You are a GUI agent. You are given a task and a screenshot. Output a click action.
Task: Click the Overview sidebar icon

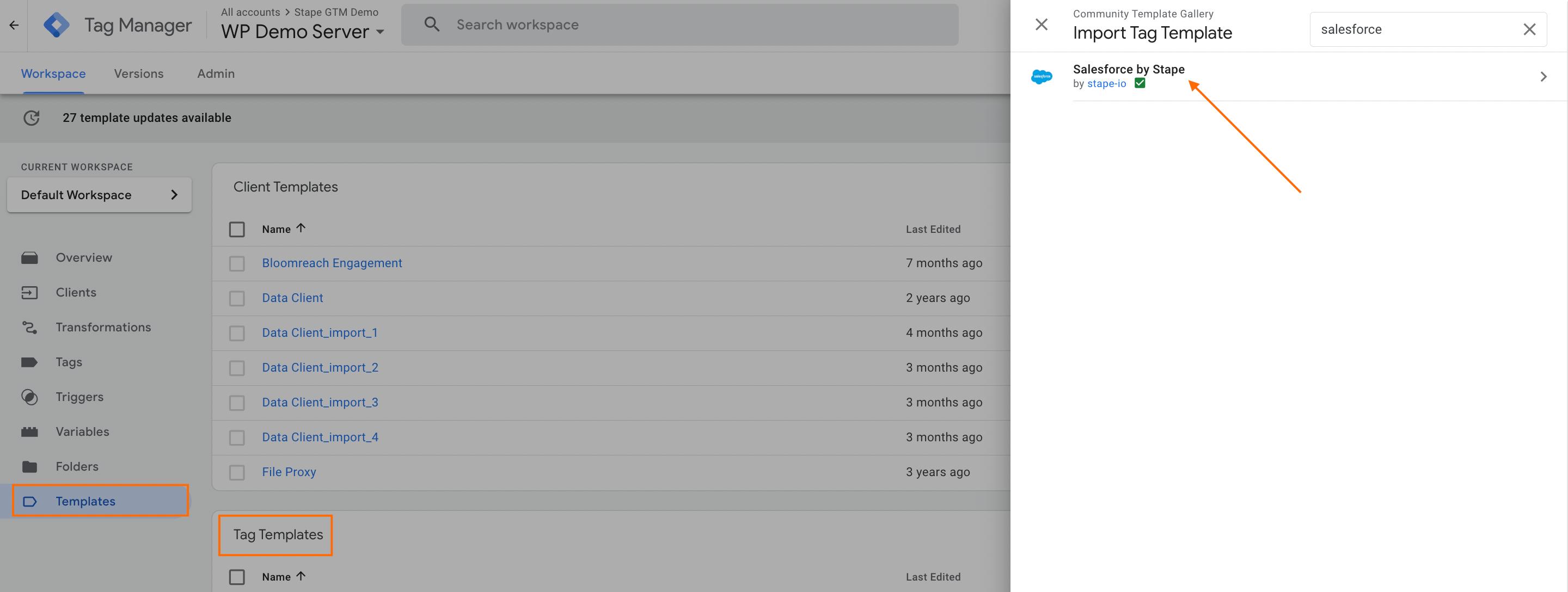[29, 258]
